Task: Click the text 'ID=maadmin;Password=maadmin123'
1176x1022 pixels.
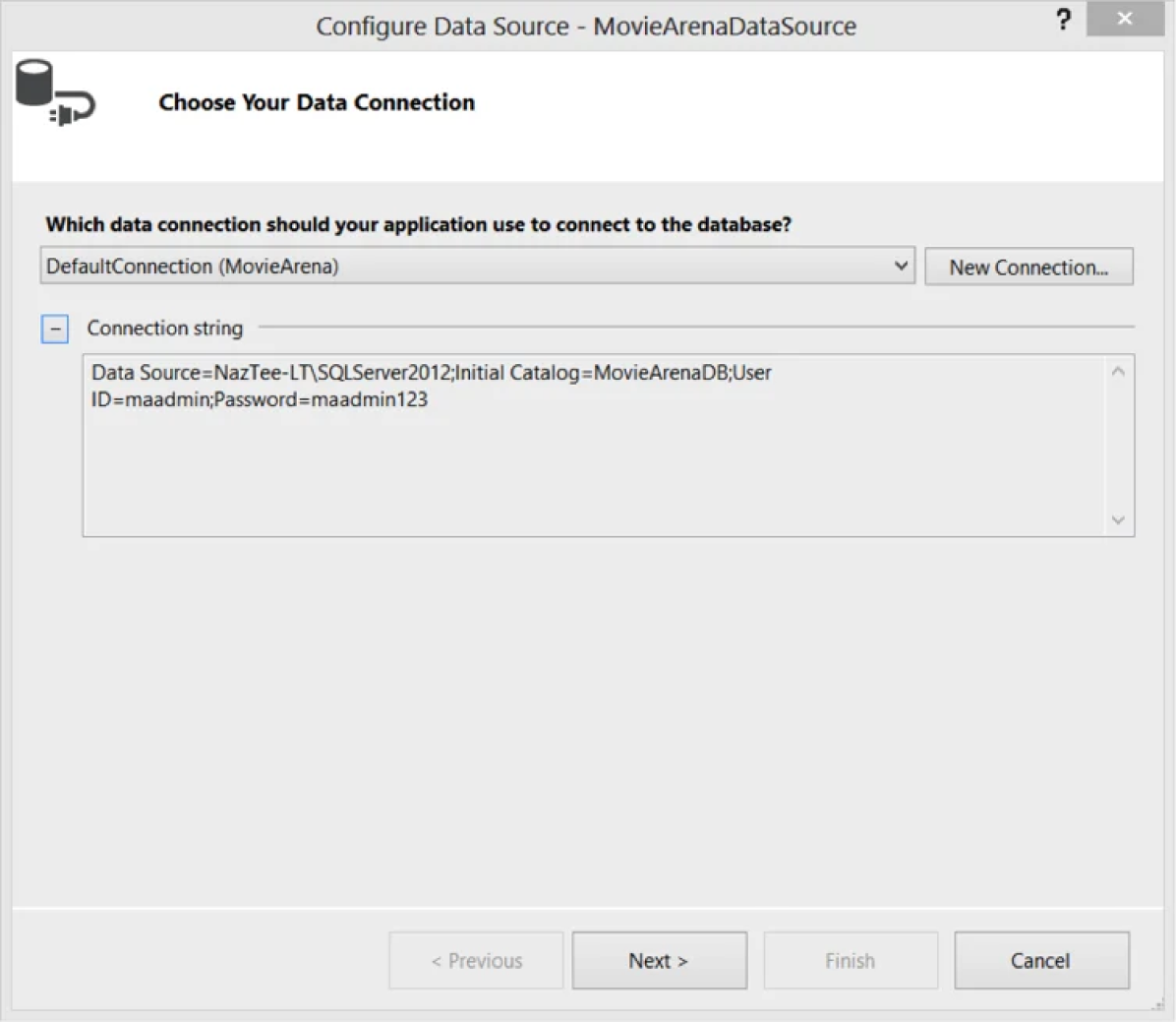Action: tap(260, 399)
